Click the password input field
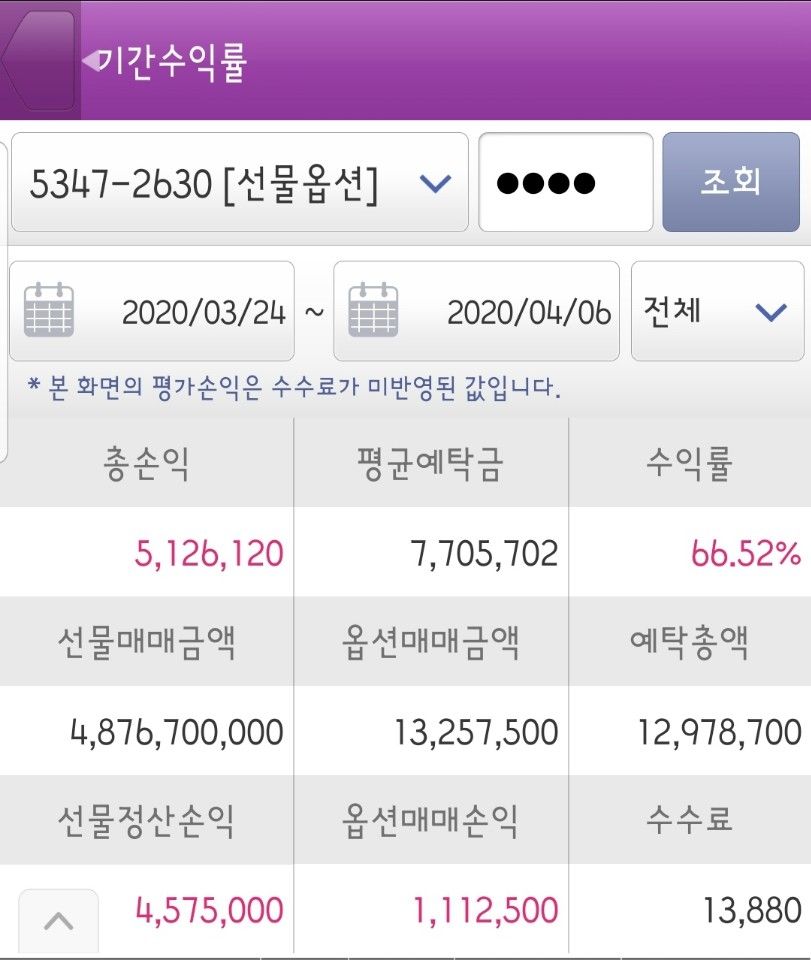 click(565, 183)
